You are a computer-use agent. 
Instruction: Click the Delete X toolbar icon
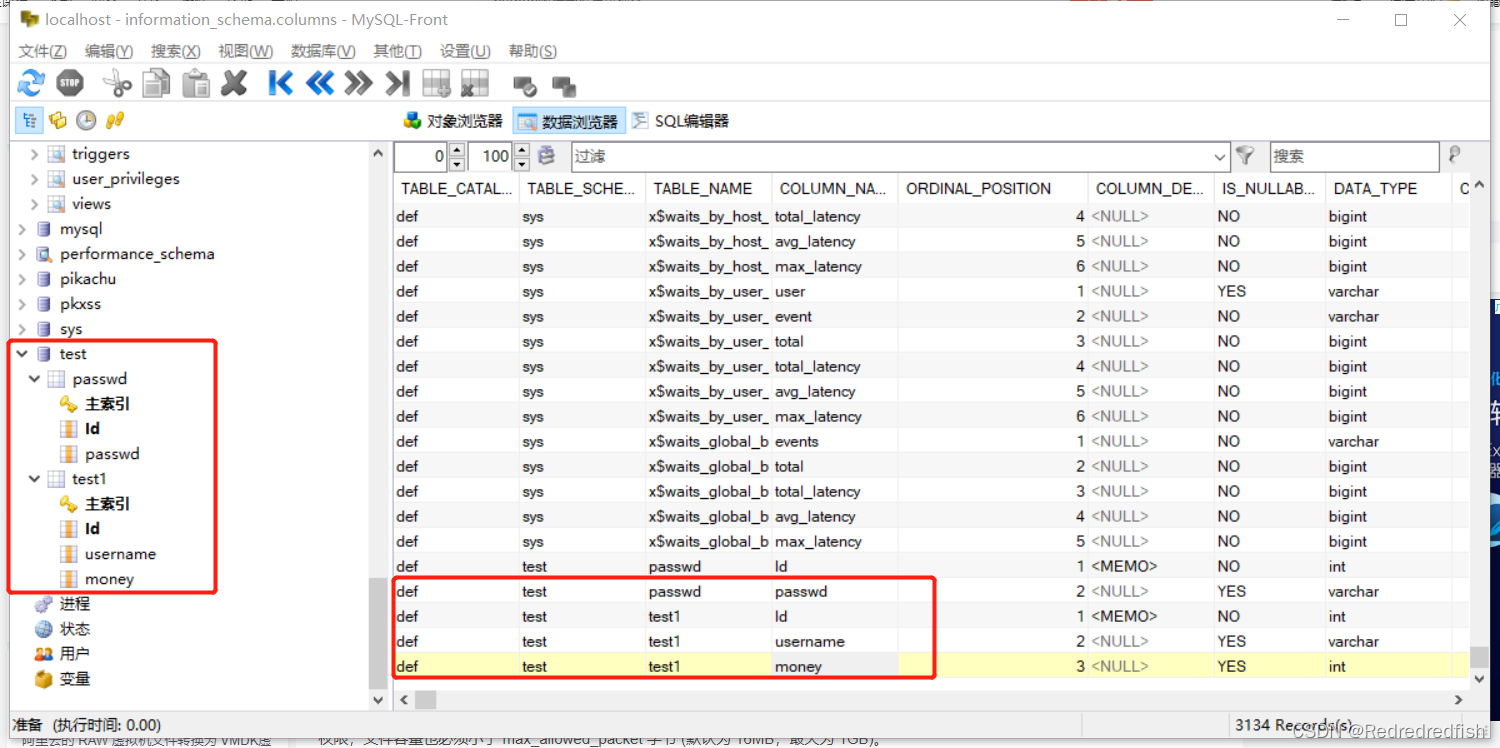(234, 83)
